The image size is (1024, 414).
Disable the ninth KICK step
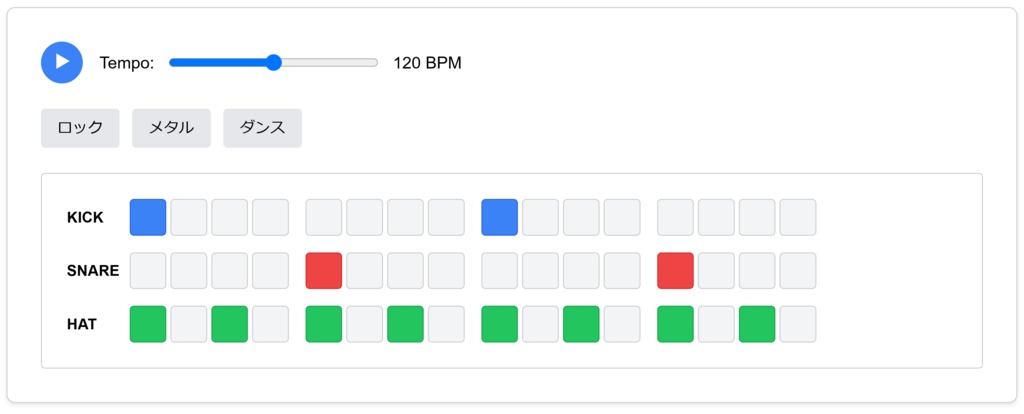[x=500, y=217]
